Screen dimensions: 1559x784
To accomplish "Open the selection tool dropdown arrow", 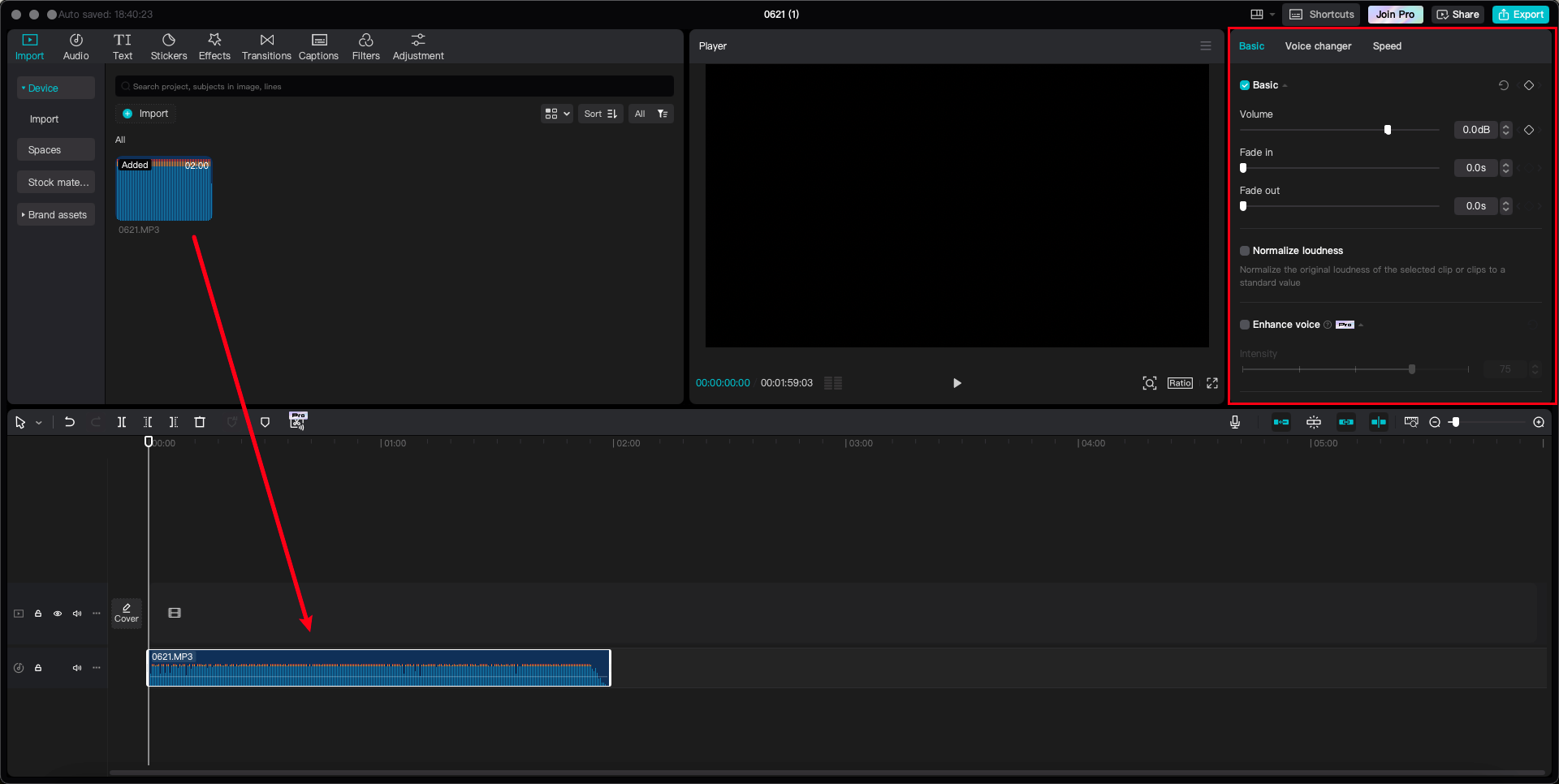I will pyautogui.click(x=39, y=423).
